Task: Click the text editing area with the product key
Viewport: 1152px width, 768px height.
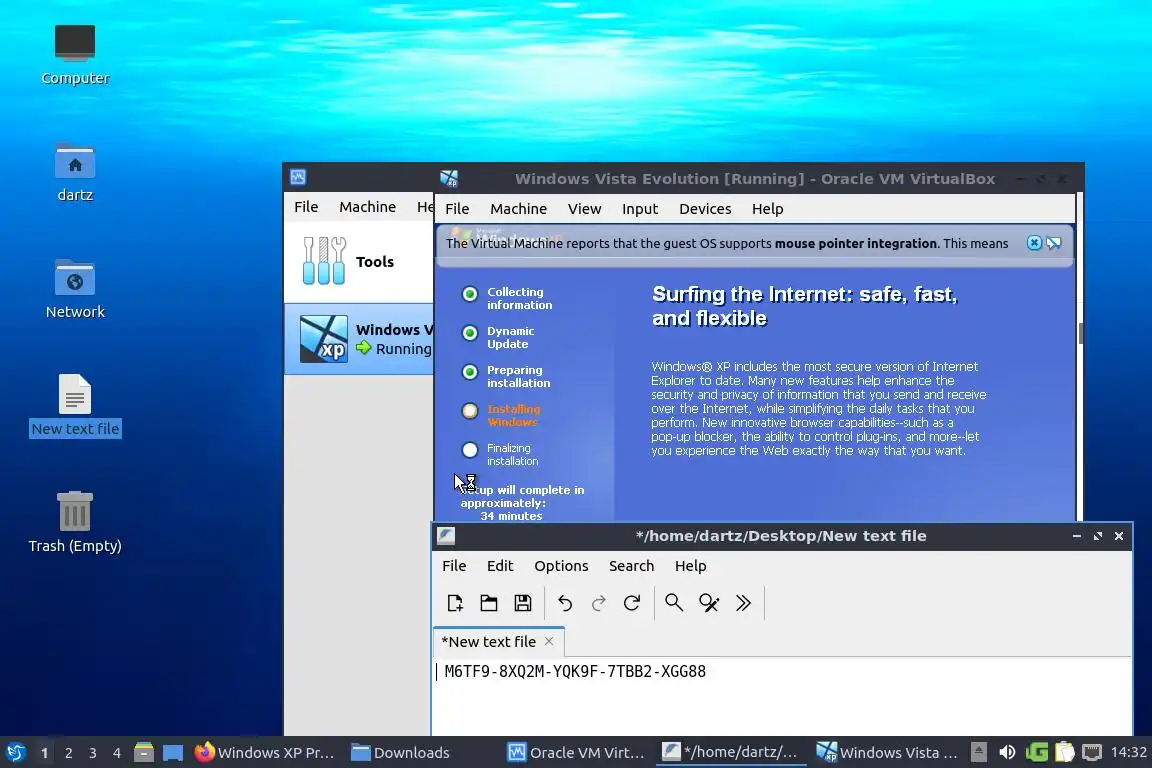Action: [782, 696]
